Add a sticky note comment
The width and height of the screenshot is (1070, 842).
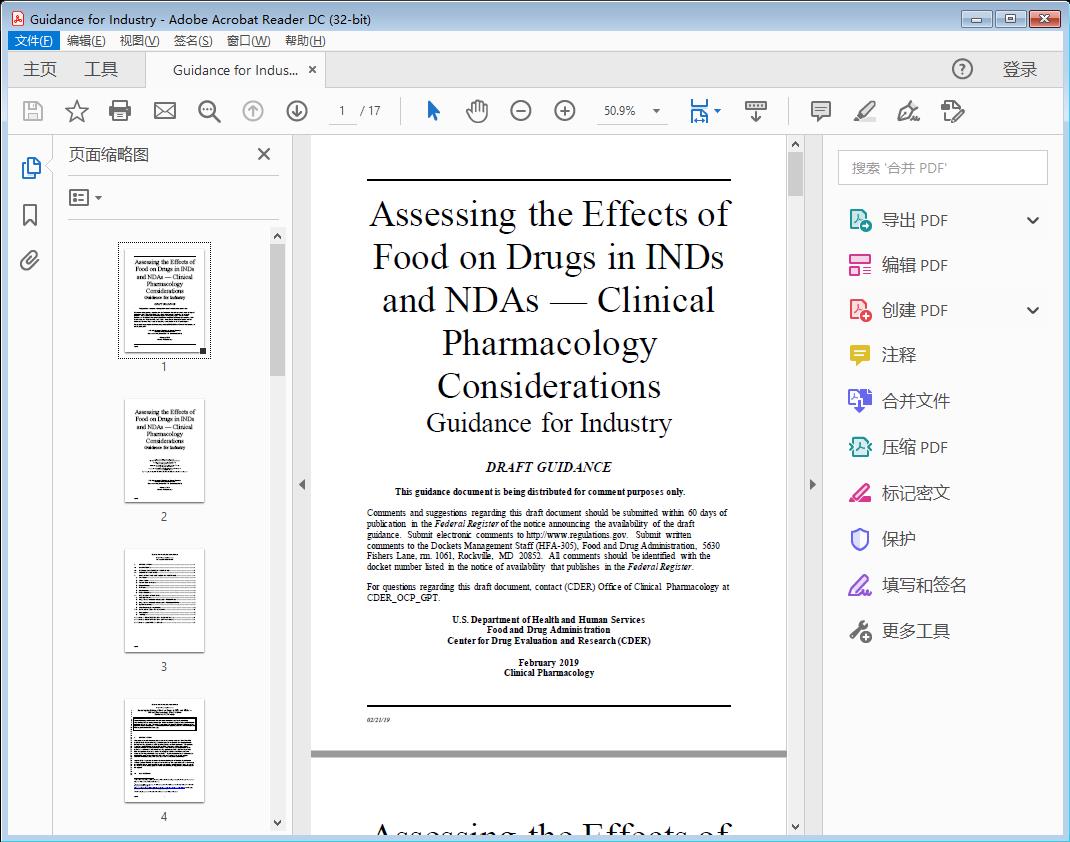click(819, 111)
